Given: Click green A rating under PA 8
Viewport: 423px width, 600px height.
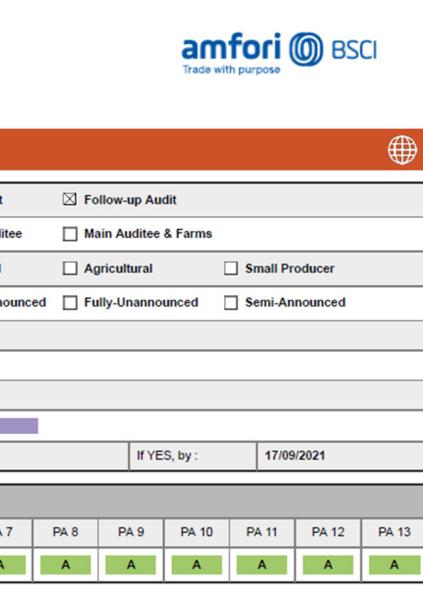Looking at the screenshot, I should (x=65, y=564).
